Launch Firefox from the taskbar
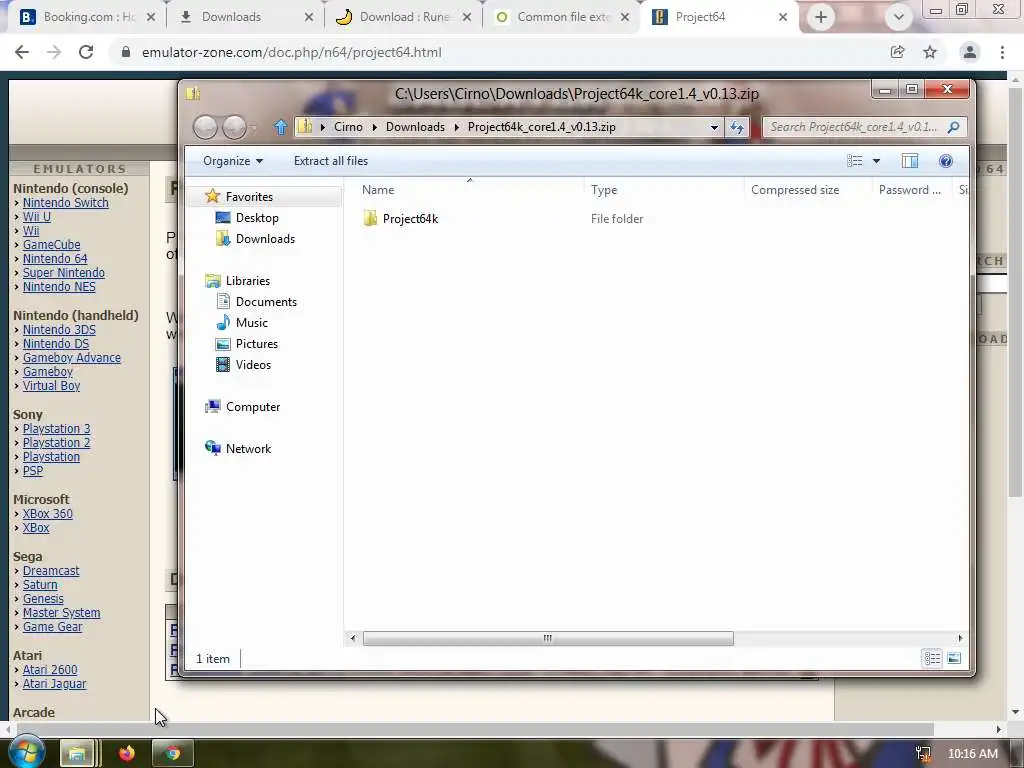This screenshot has height=768, width=1024. point(126,754)
